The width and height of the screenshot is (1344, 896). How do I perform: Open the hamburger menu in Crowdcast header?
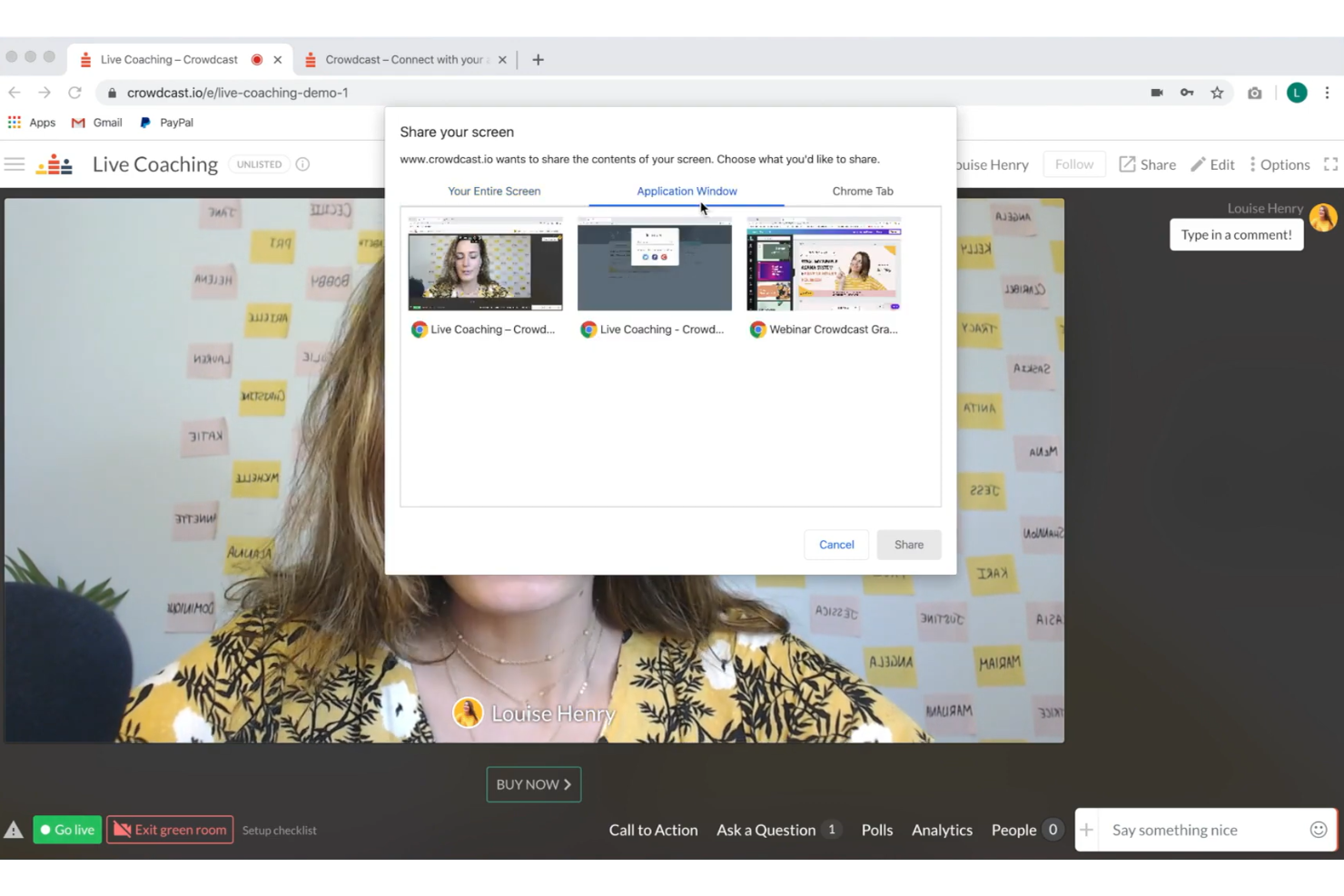click(15, 164)
